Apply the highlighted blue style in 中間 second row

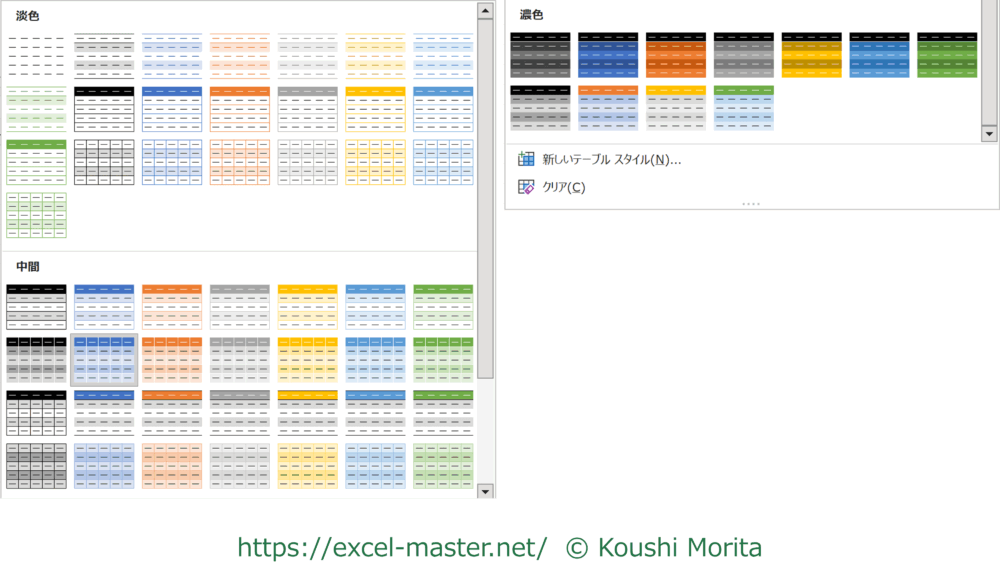(x=104, y=360)
